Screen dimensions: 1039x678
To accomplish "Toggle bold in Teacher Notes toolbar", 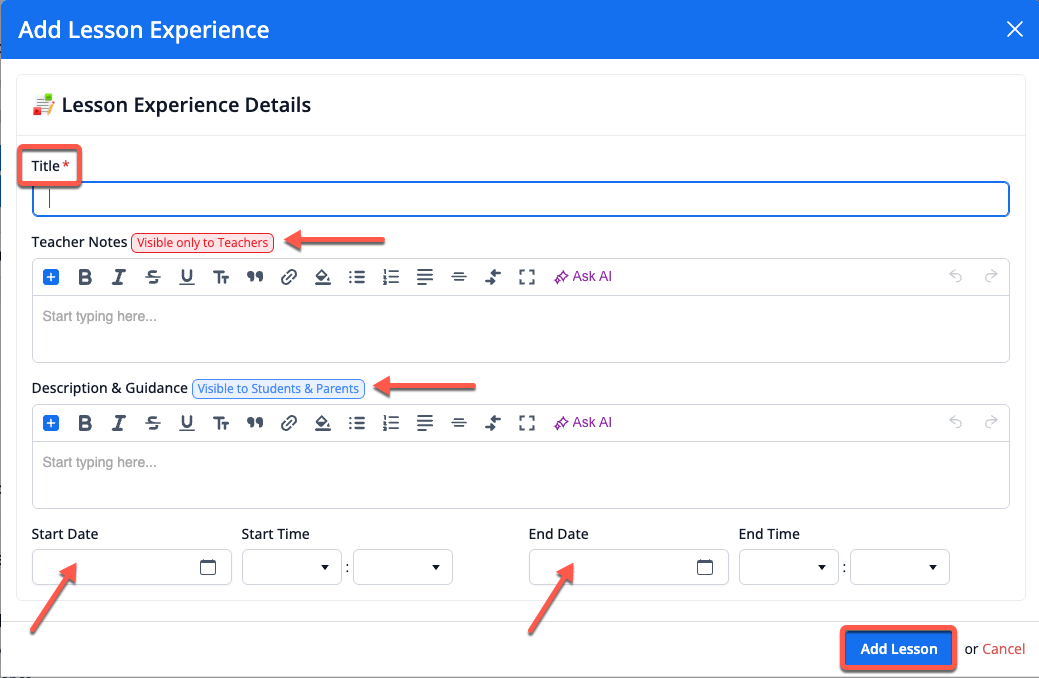I will (85, 277).
